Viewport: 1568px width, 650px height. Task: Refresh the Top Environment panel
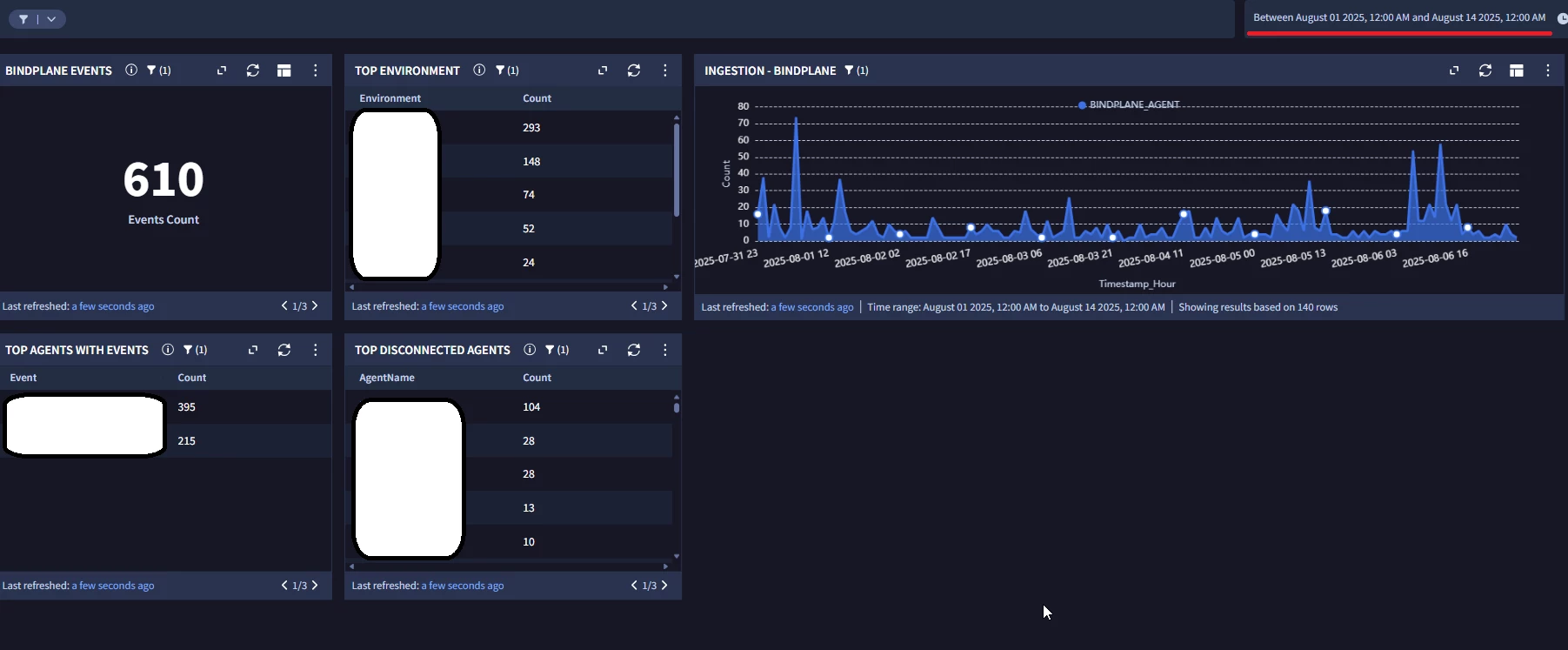pyautogui.click(x=634, y=70)
